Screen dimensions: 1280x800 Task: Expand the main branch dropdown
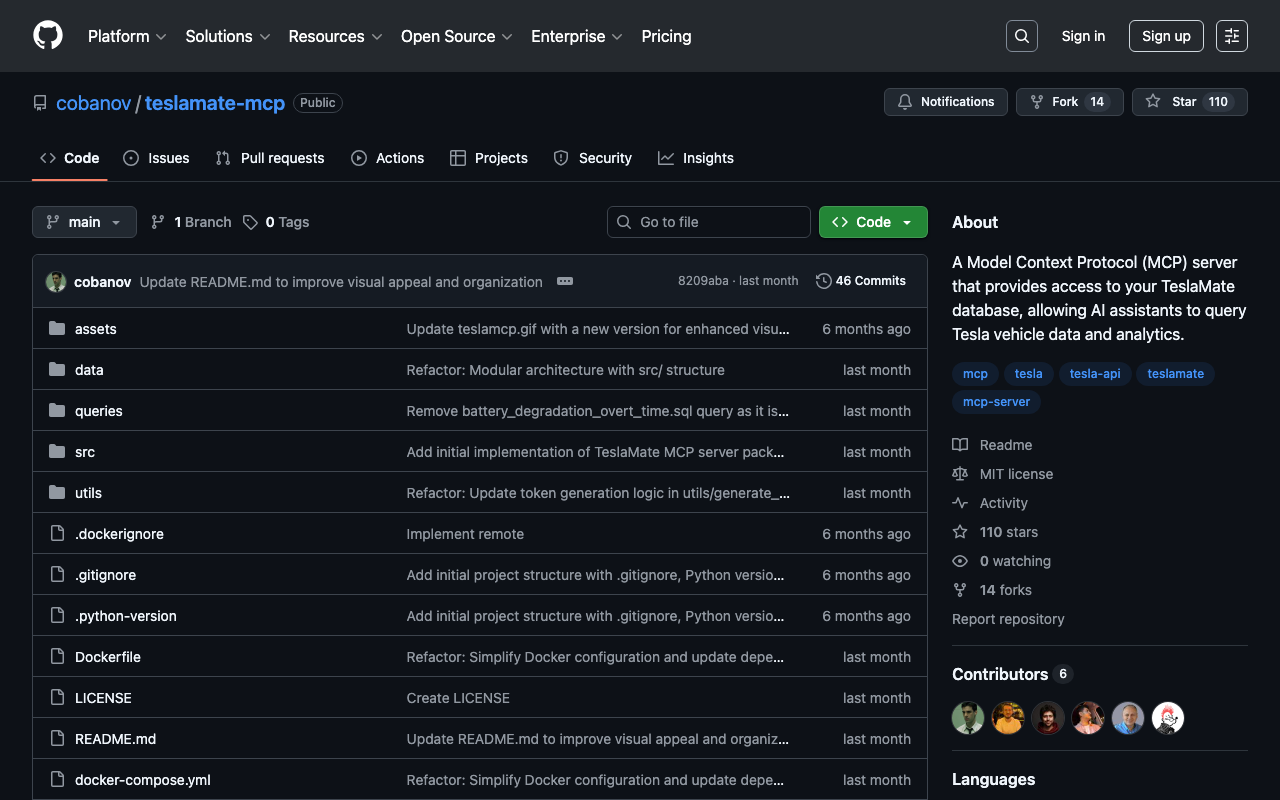click(84, 222)
